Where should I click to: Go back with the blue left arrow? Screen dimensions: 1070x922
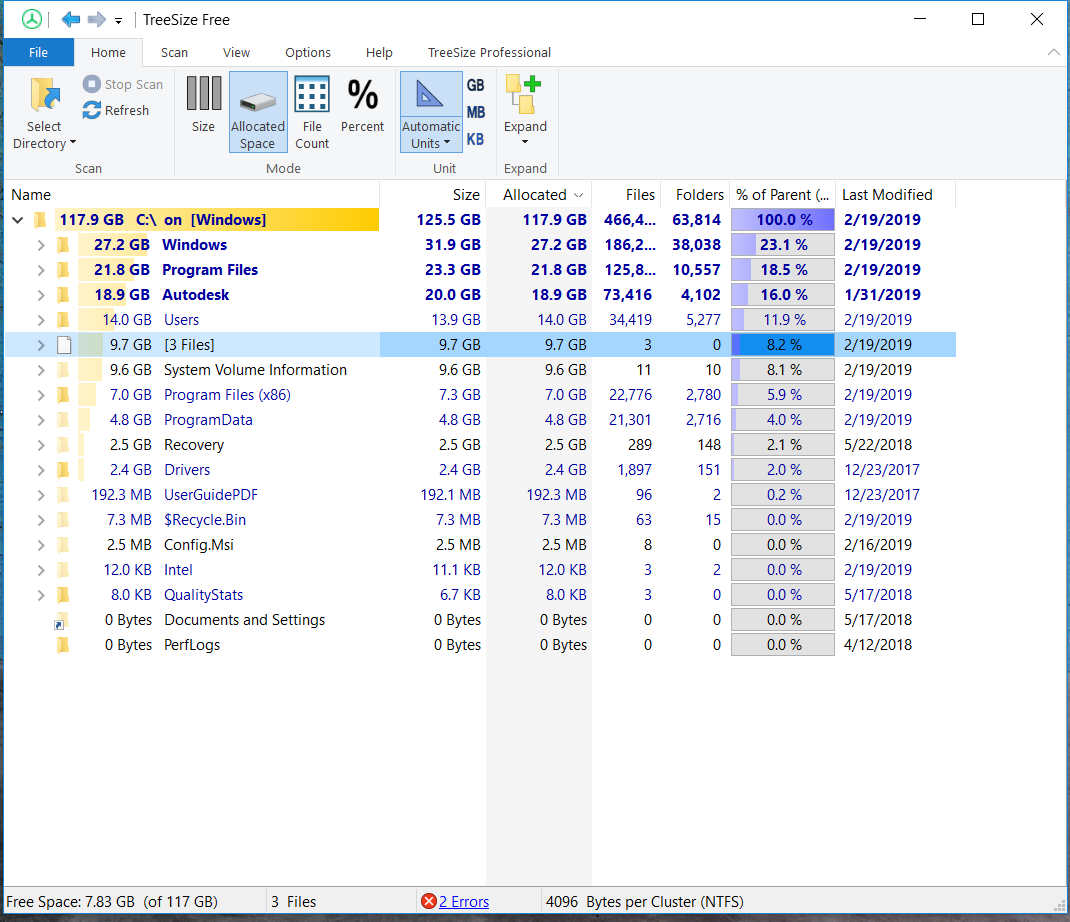pyautogui.click(x=70, y=19)
